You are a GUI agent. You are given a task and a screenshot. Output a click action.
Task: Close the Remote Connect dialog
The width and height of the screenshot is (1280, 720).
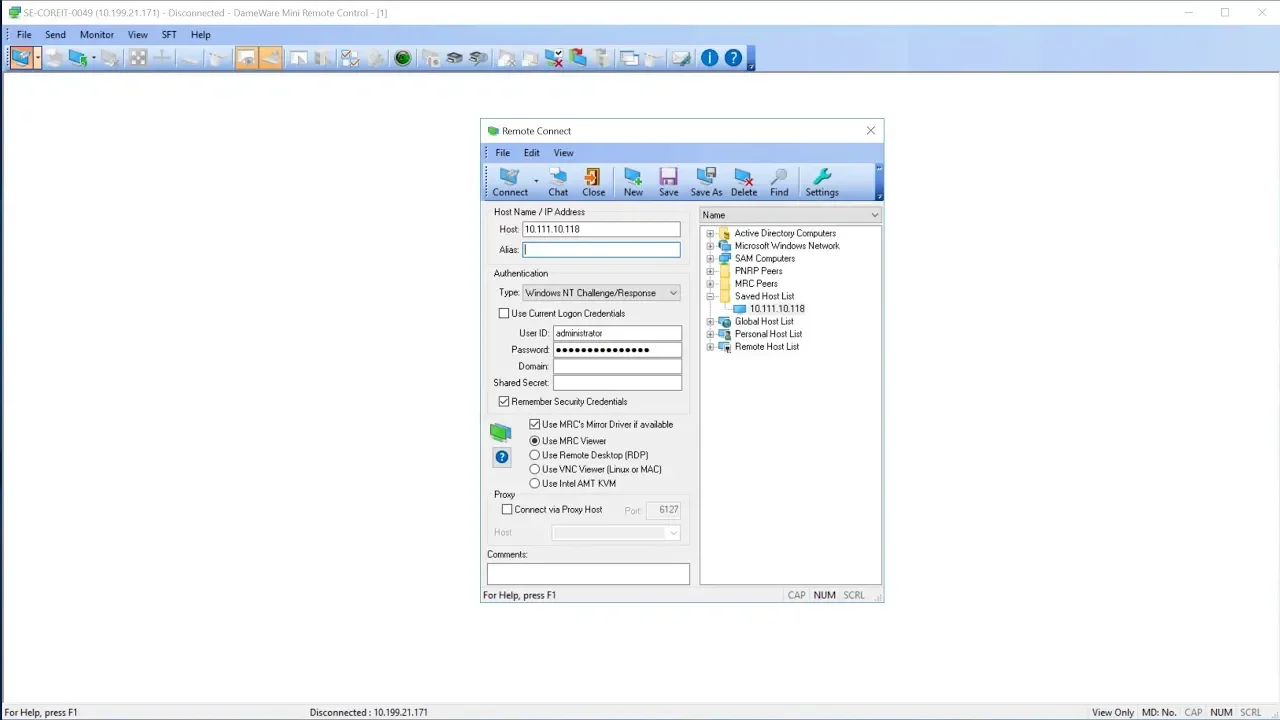click(870, 131)
